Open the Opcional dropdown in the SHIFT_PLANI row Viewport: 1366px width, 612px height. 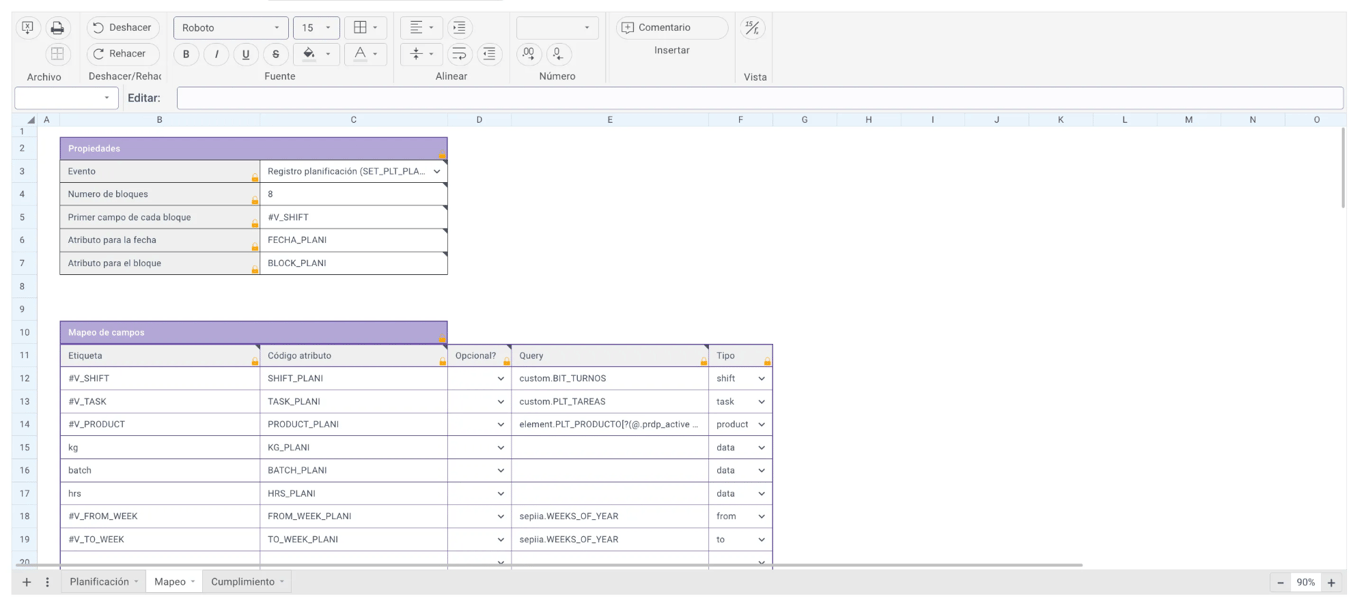pos(500,379)
